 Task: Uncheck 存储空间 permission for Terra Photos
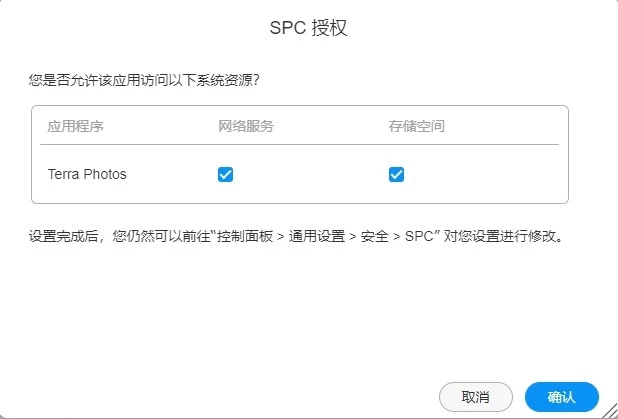tap(396, 175)
